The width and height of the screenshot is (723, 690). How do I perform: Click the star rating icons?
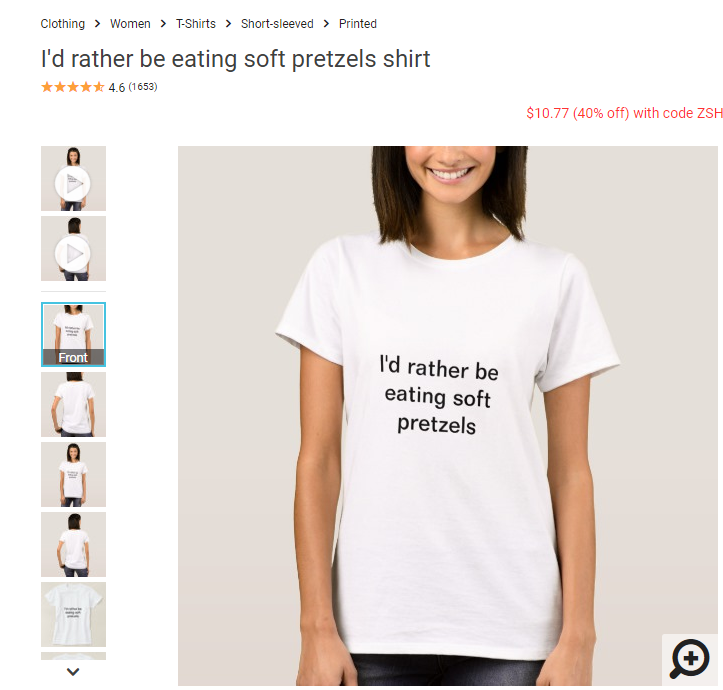(x=73, y=87)
